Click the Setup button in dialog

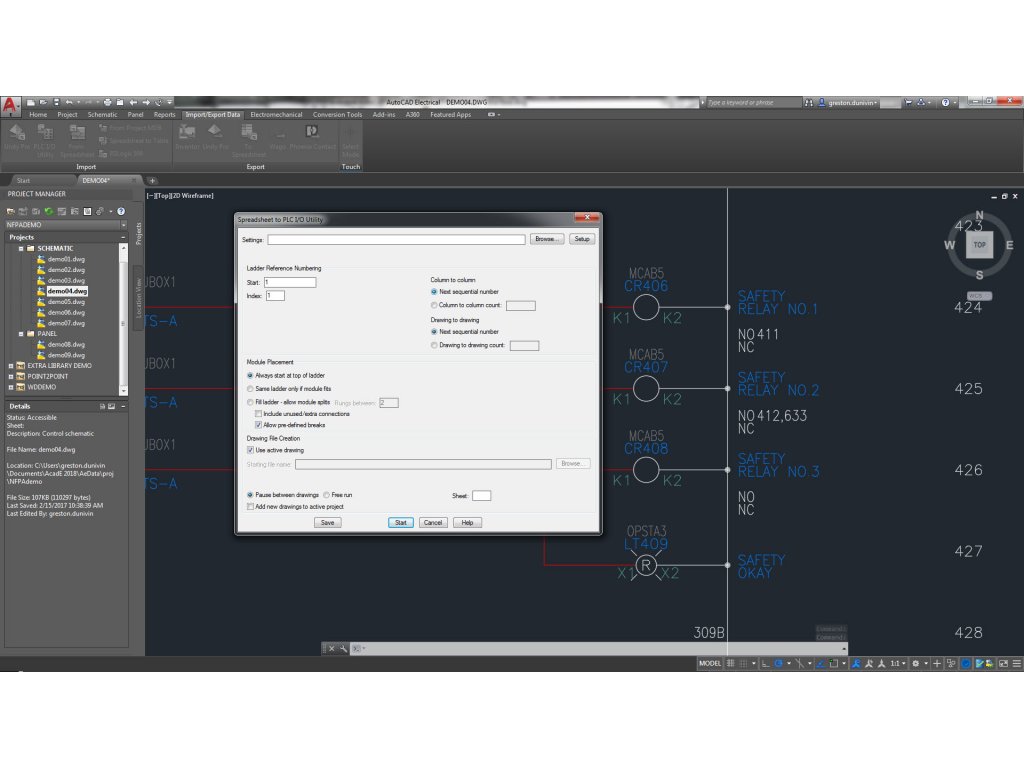582,239
